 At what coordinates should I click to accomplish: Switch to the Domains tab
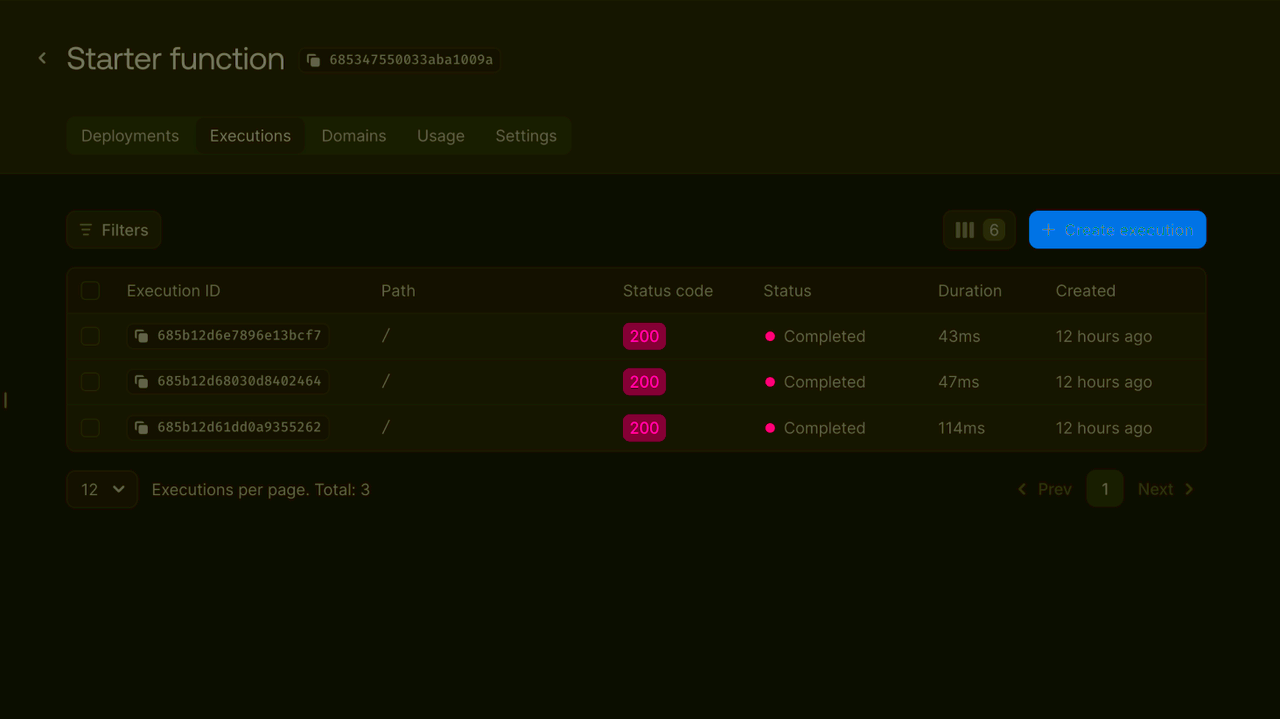(x=353, y=135)
